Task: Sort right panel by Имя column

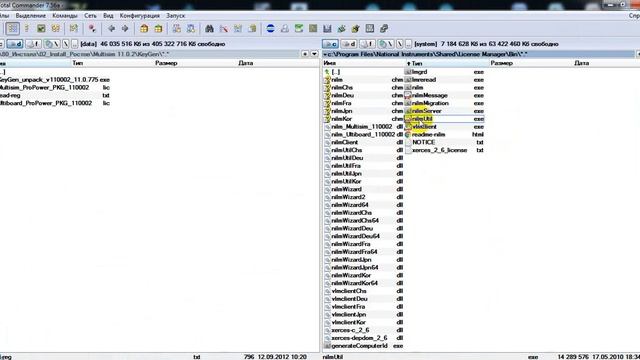Action: (x=363, y=63)
